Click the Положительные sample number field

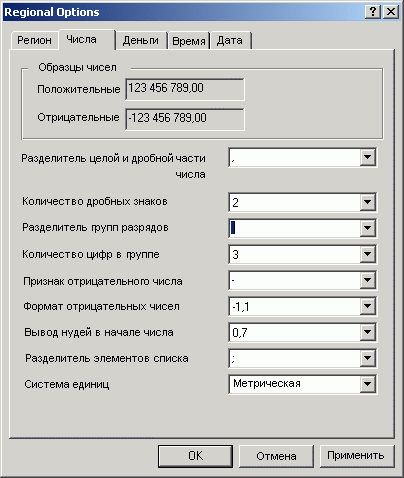point(185,89)
